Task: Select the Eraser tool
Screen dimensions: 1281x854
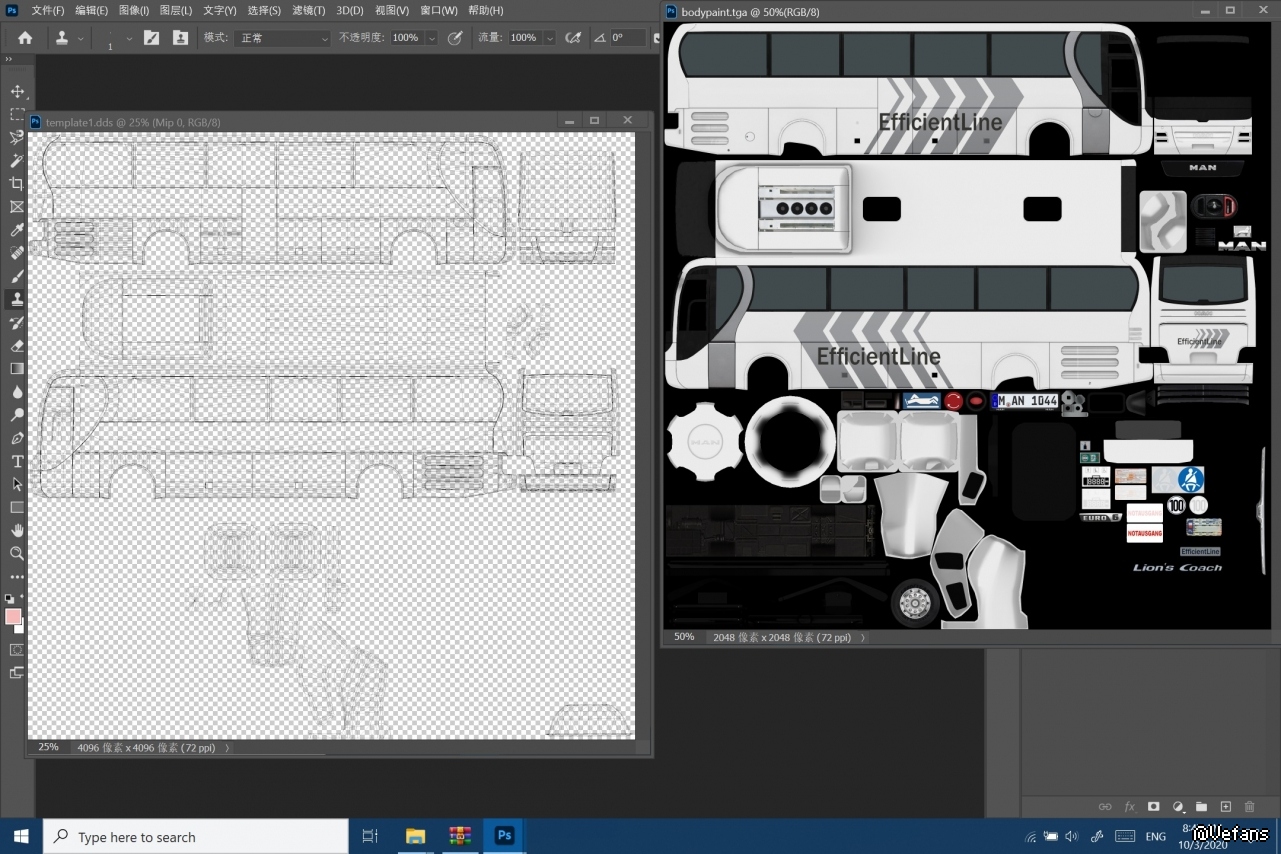Action: click(17, 345)
